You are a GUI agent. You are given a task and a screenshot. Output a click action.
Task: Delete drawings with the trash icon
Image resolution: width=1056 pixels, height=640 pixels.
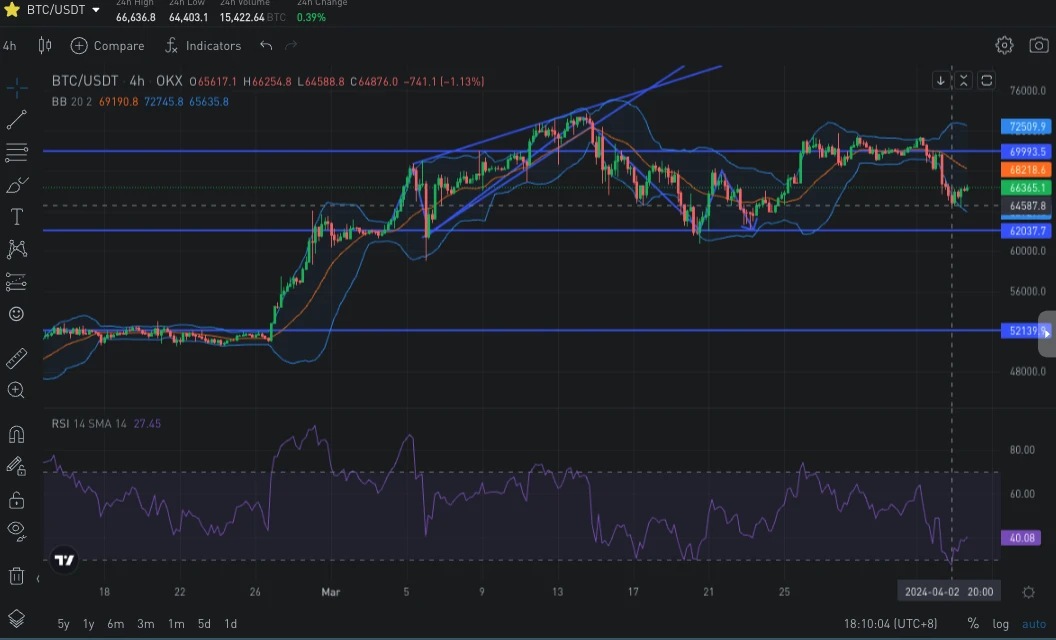pos(16,576)
